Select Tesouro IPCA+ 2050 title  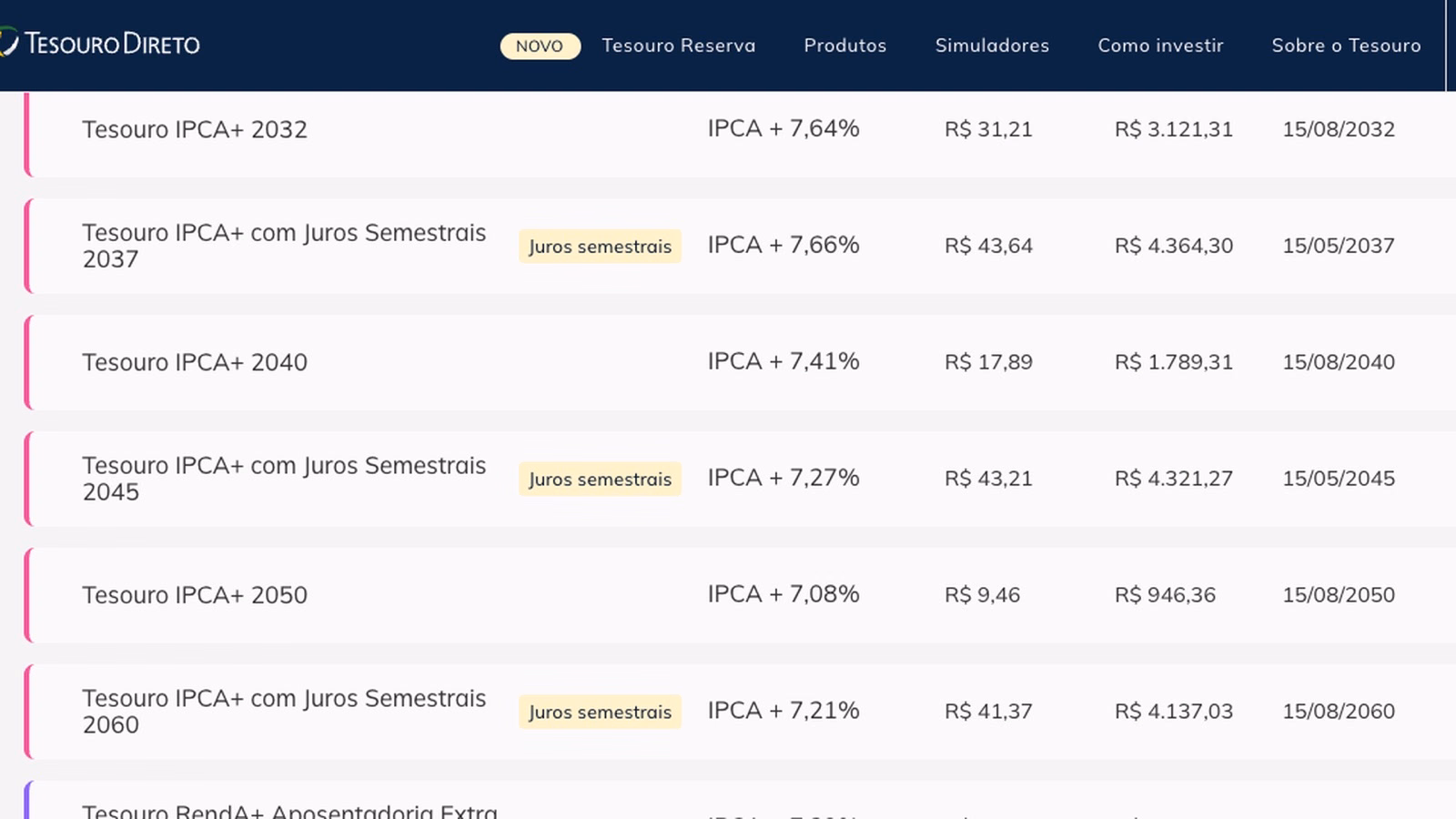[x=195, y=595]
